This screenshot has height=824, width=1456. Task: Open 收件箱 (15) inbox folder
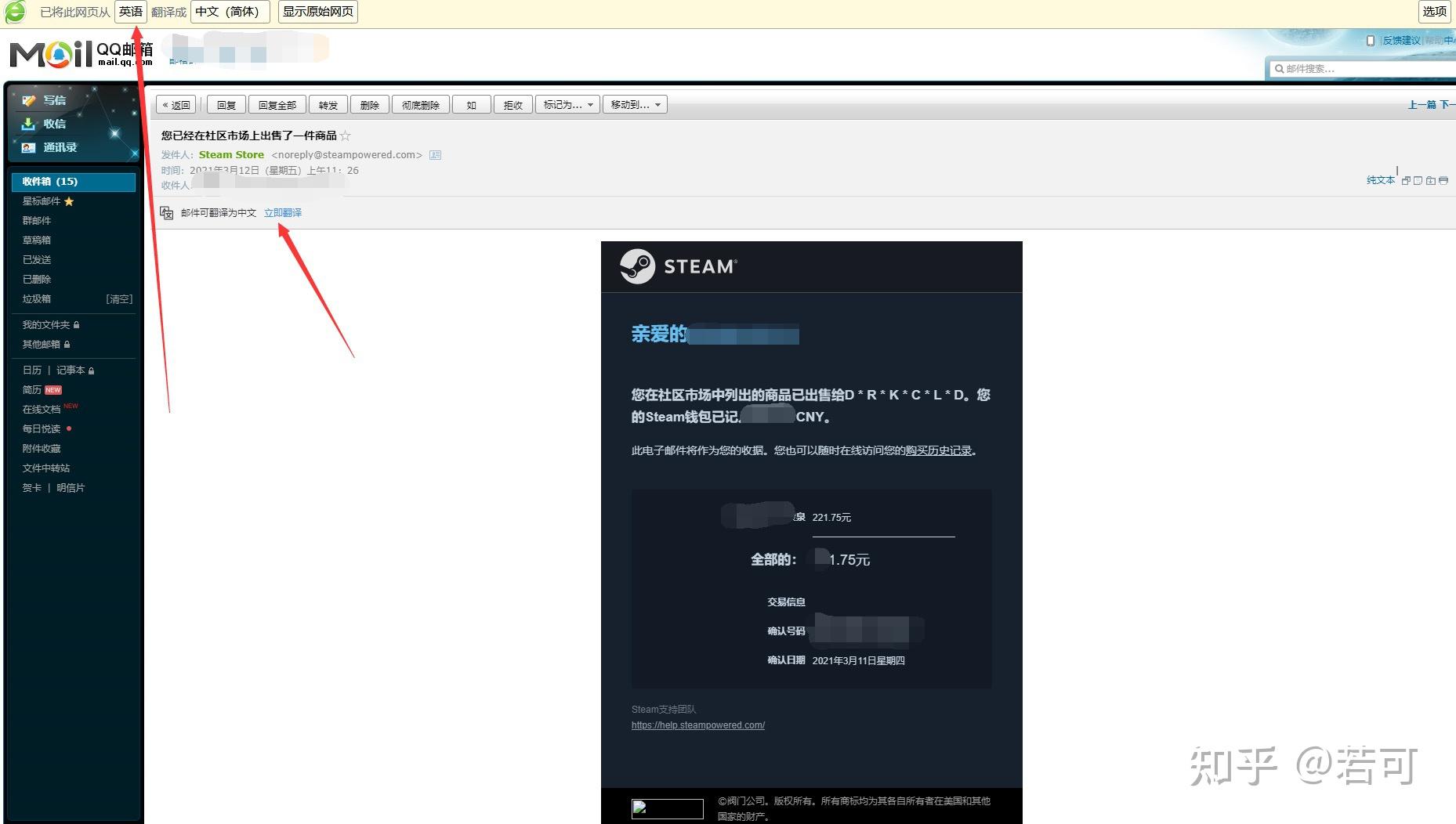(x=73, y=182)
